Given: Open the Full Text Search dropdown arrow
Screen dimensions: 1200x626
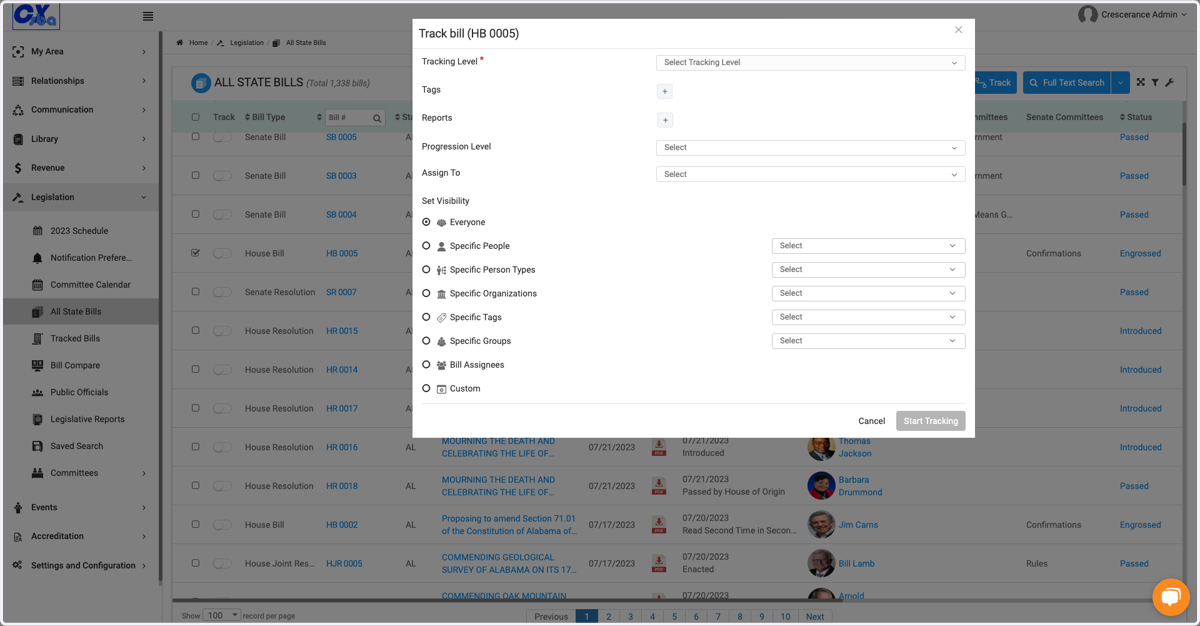Looking at the screenshot, I should pyautogui.click(x=1121, y=83).
